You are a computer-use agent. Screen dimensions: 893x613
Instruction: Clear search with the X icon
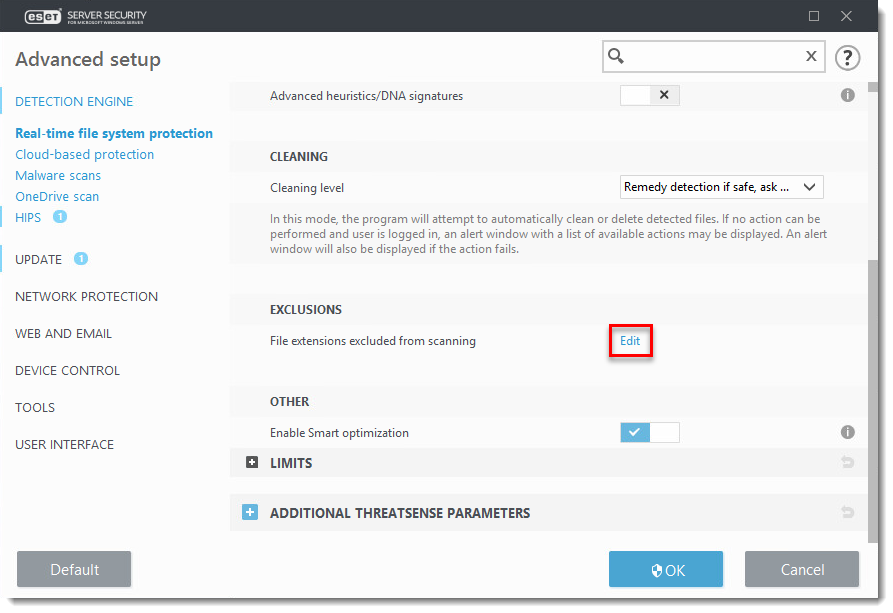point(811,57)
